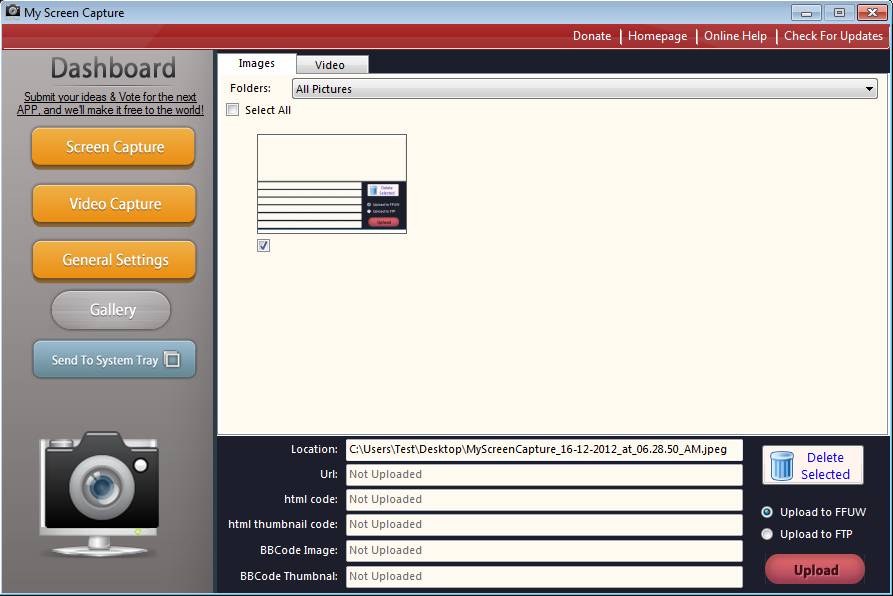Uncheck the checkbox under the screenshot thumbnail

point(264,245)
